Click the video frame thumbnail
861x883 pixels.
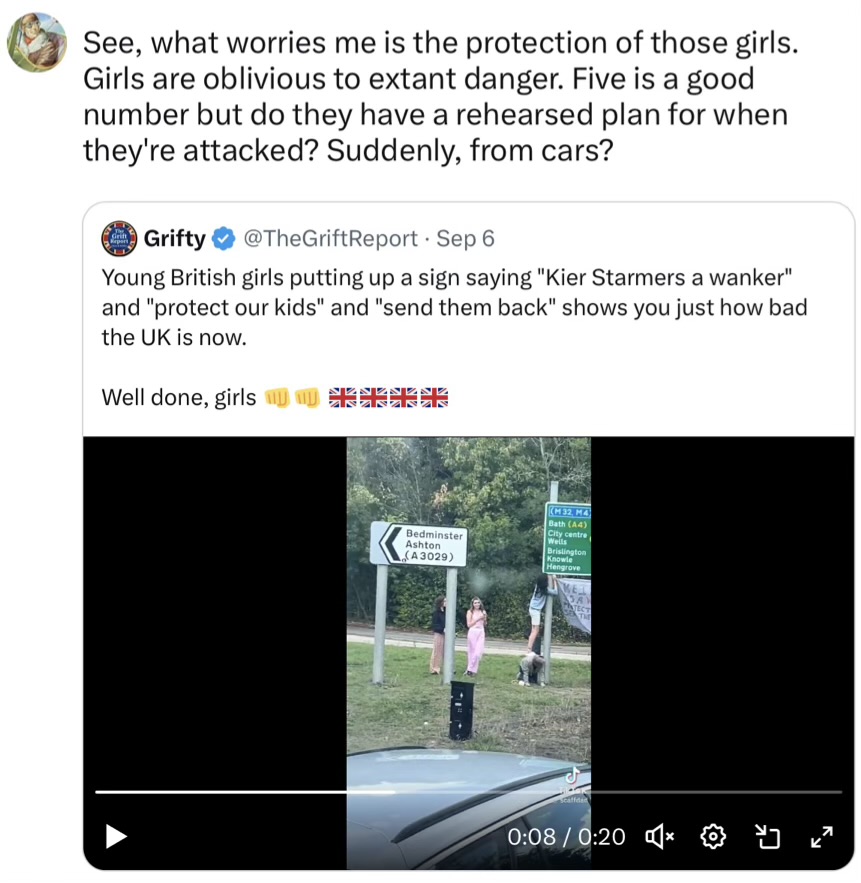pyautogui.click(x=469, y=653)
